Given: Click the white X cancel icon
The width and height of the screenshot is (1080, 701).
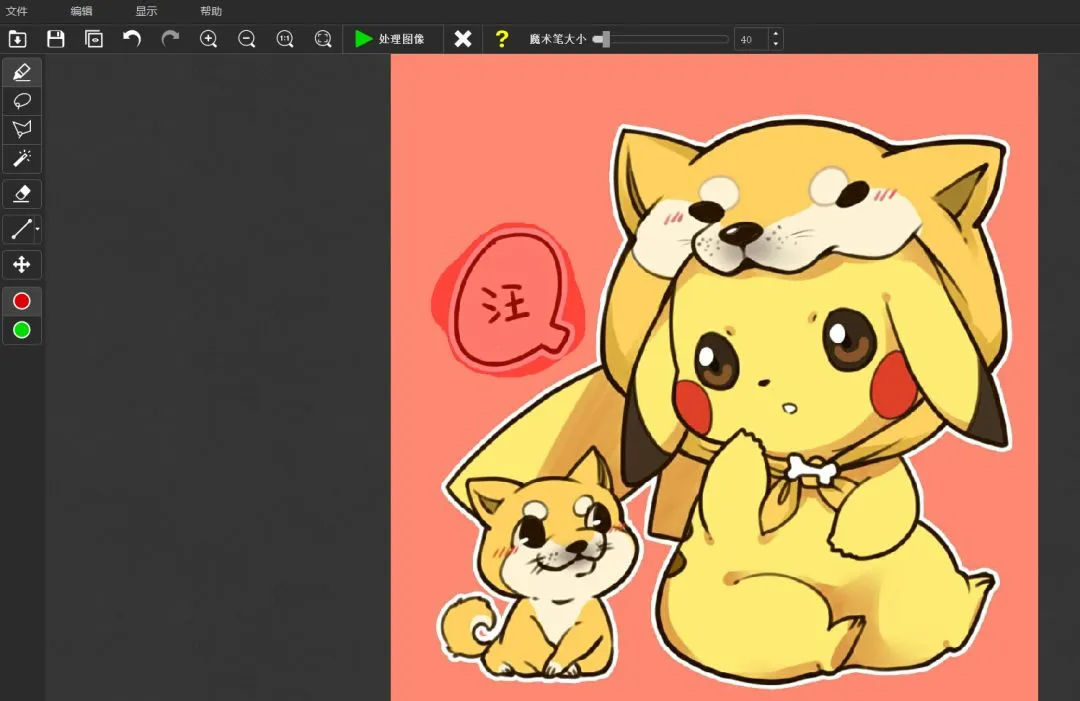Looking at the screenshot, I should 463,39.
